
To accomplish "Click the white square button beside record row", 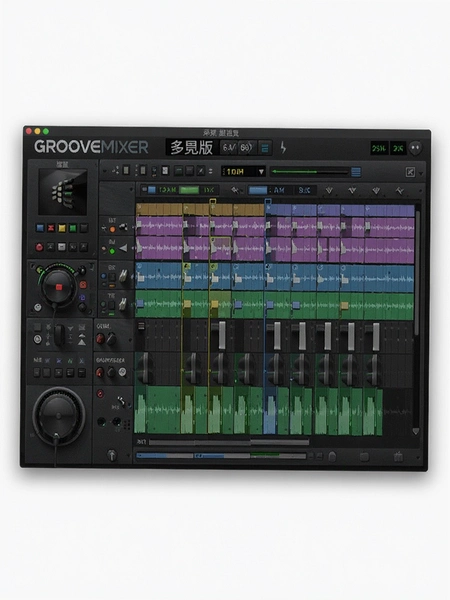I will (61, 247).
